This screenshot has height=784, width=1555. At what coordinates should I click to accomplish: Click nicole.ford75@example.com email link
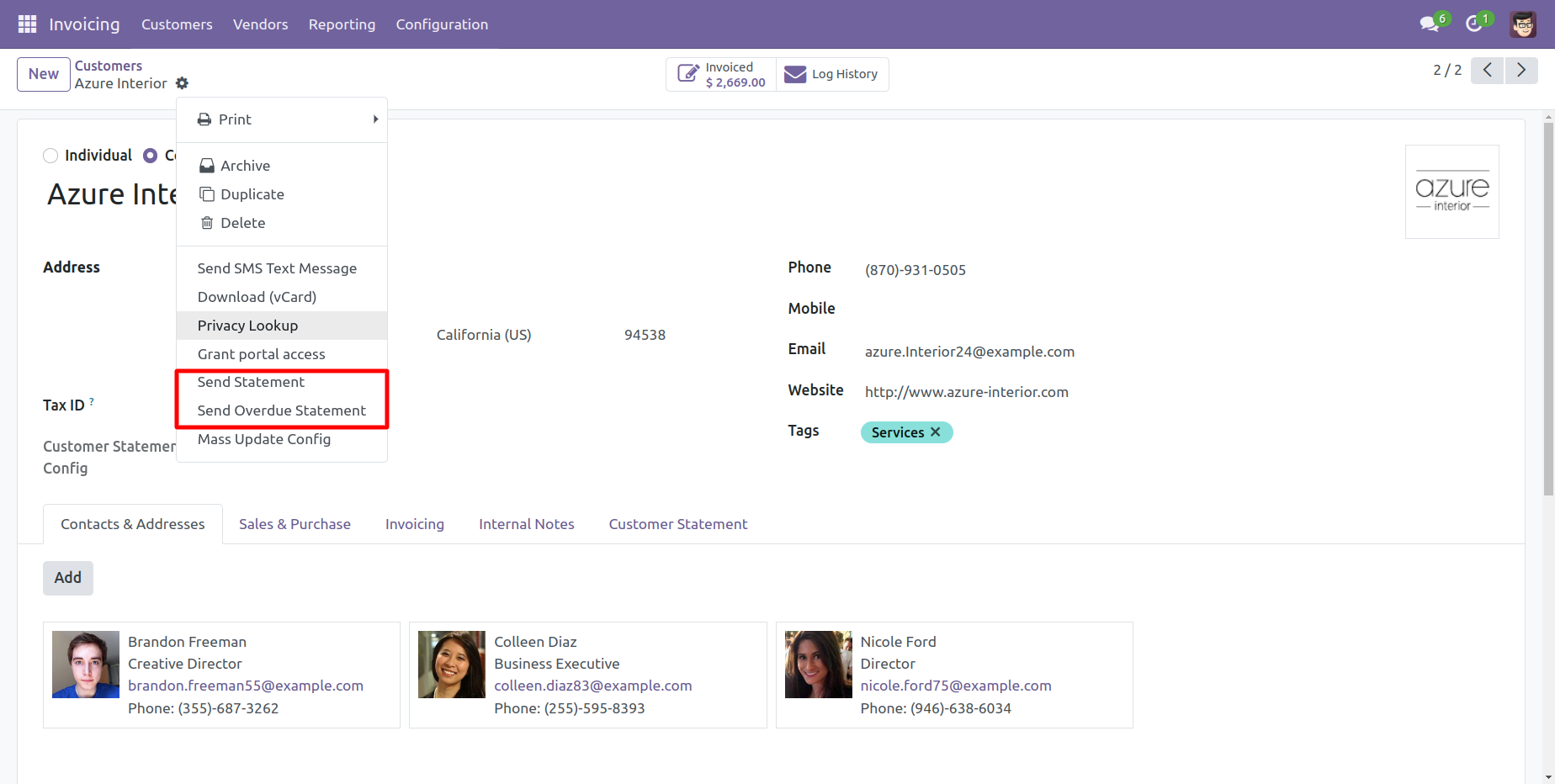point(956,686)
